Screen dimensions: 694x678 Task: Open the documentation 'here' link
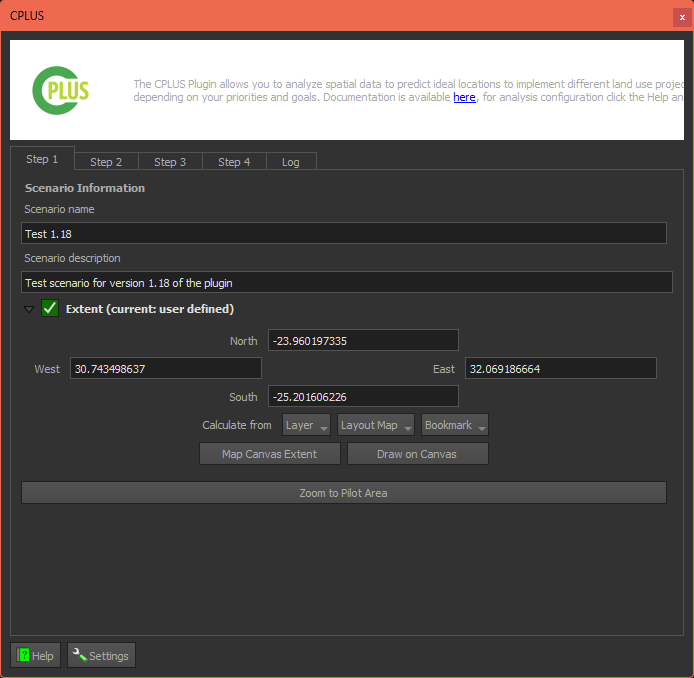coord(464,97)
